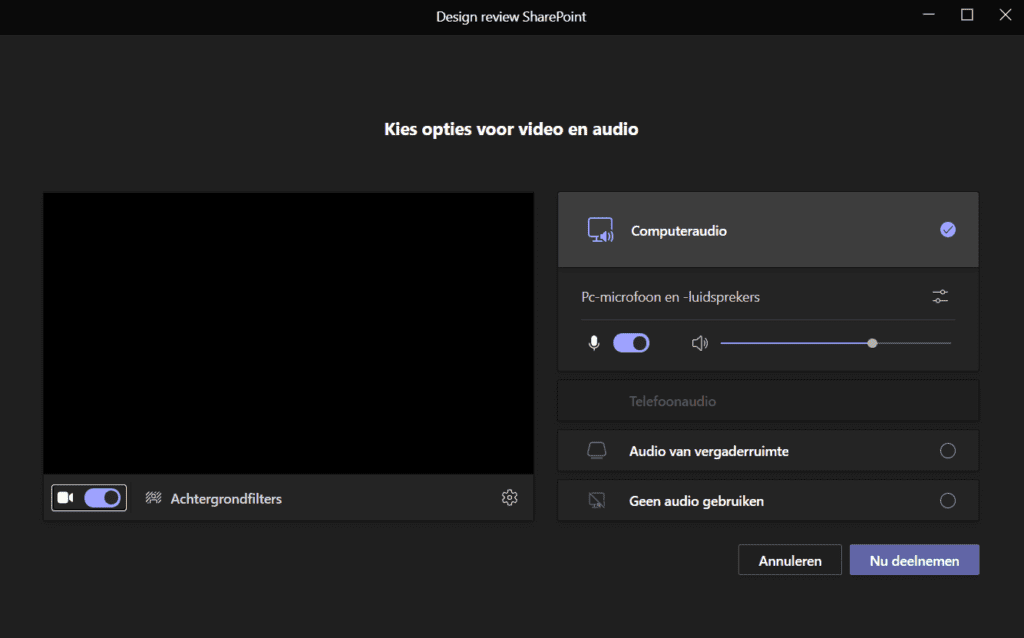Viewport: 1024px width, 638px height.
Task: Maximize the meeting window
Action: point(967,14)
